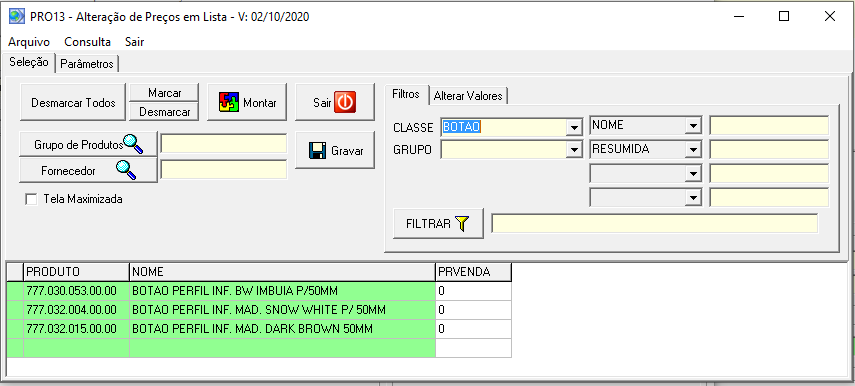Click the puzzle icon on Montar button

[229, 102]
